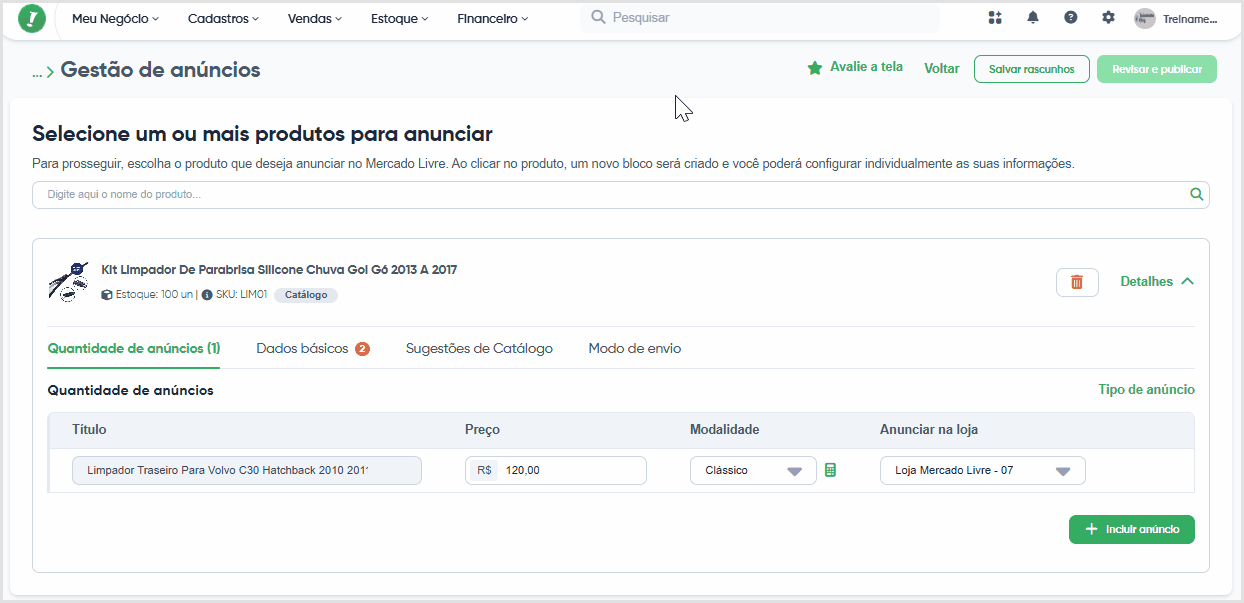Switch to Modo de envio tab
This screenshot has height=603, width=1244.
click(635, 348)
